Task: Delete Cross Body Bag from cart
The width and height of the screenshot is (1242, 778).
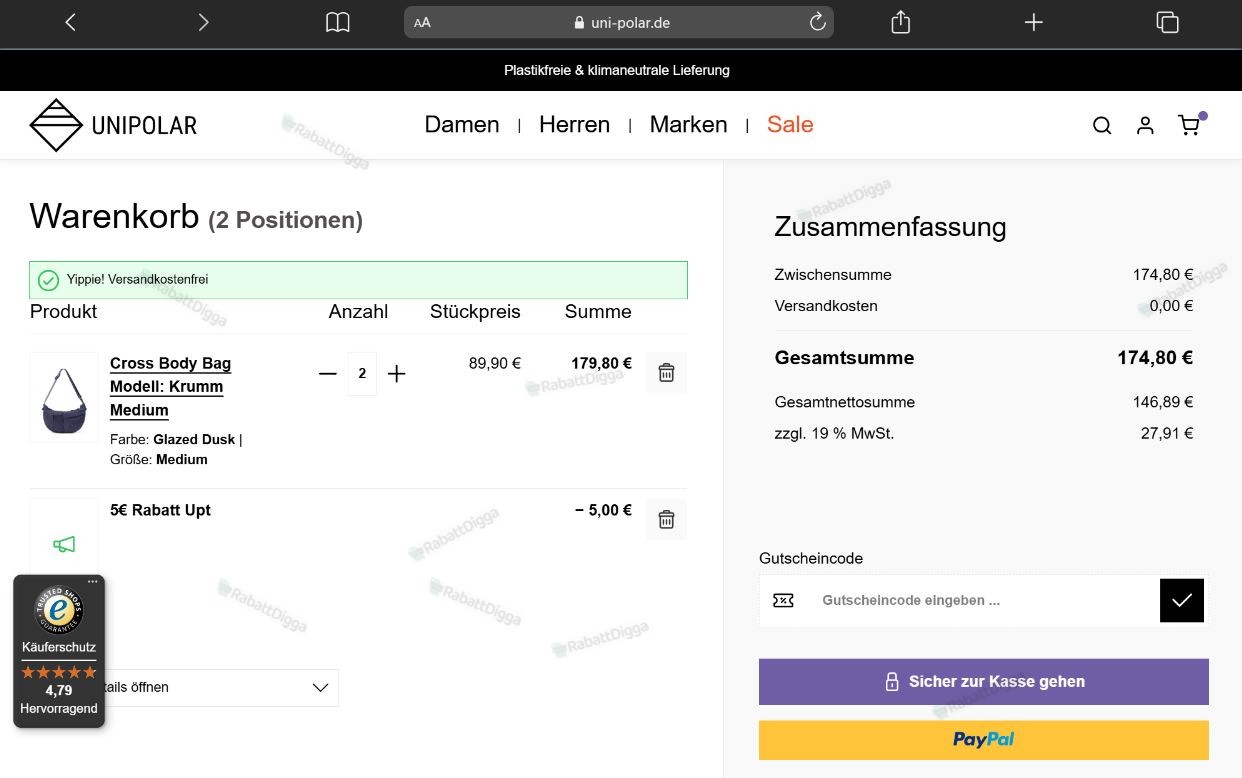Action: point(666,373)
